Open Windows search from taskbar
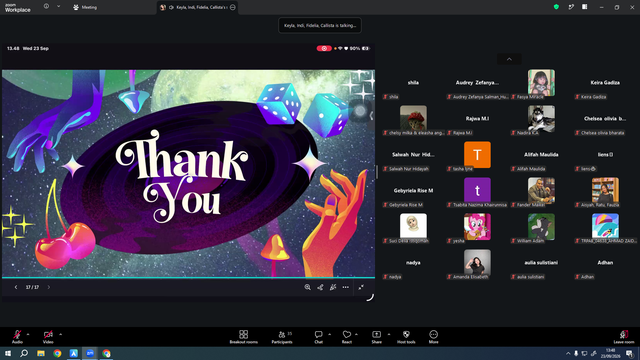Viewport: 640px width, 360px height. click(x=24, y=353)
